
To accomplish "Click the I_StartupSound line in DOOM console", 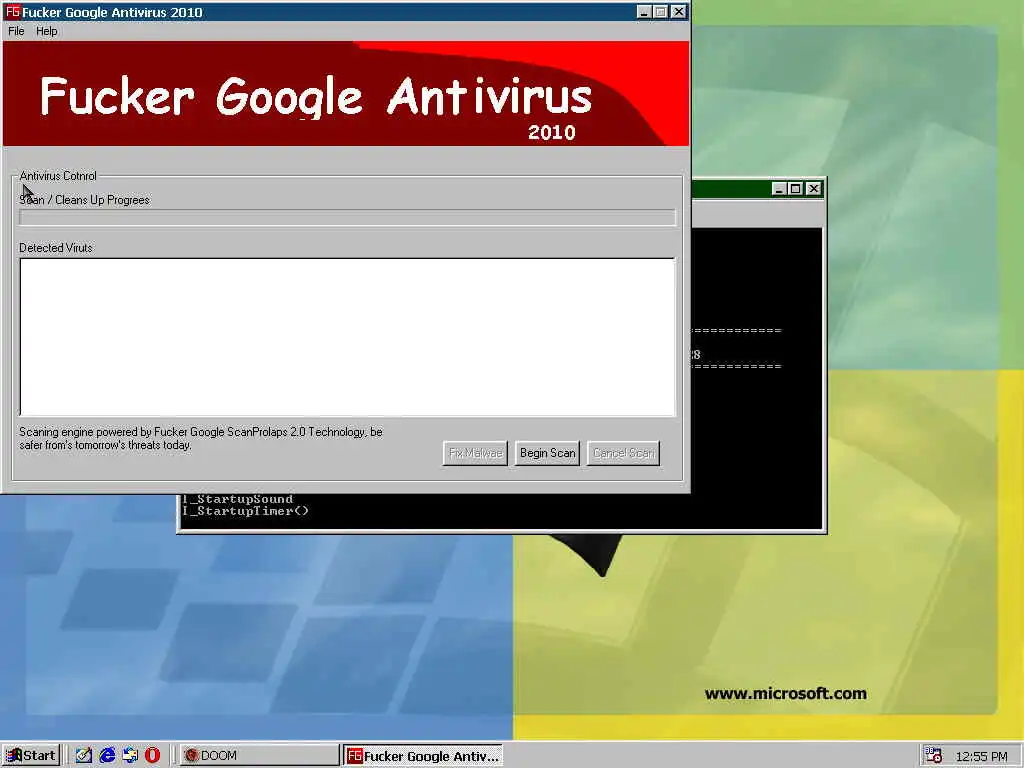I will point(238,499).
